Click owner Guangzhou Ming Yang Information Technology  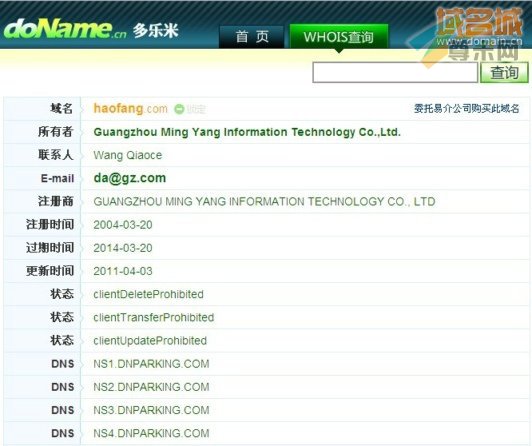point(247,132)
